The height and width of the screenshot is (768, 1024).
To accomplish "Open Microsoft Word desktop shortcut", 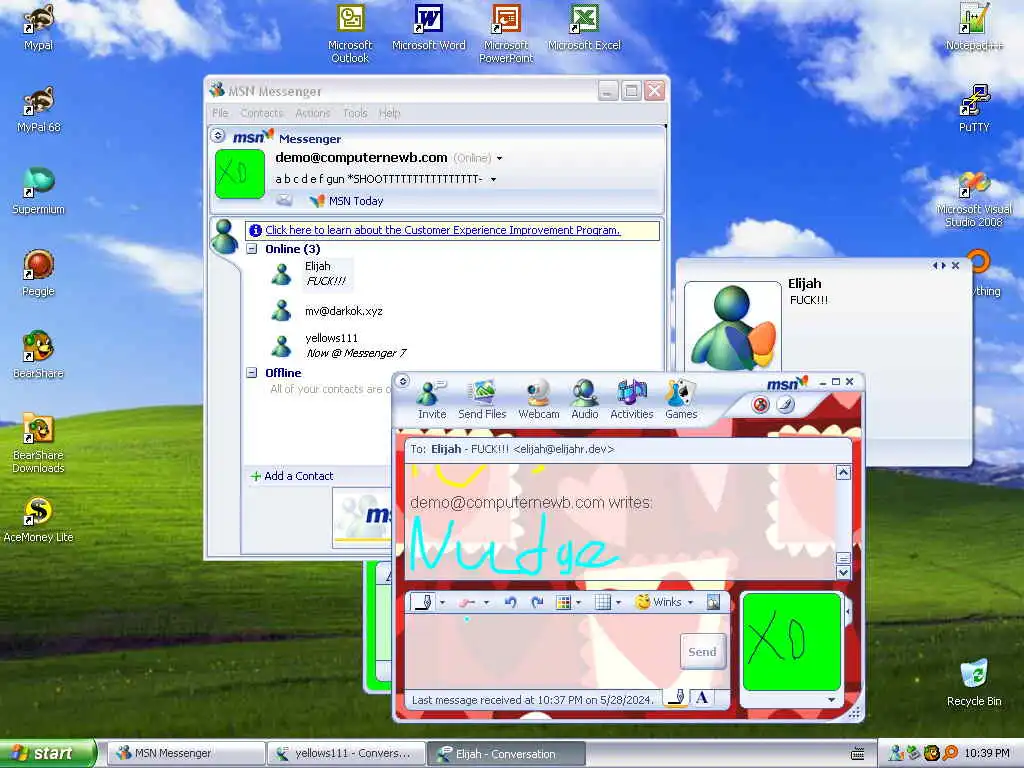I will point(428,28).
